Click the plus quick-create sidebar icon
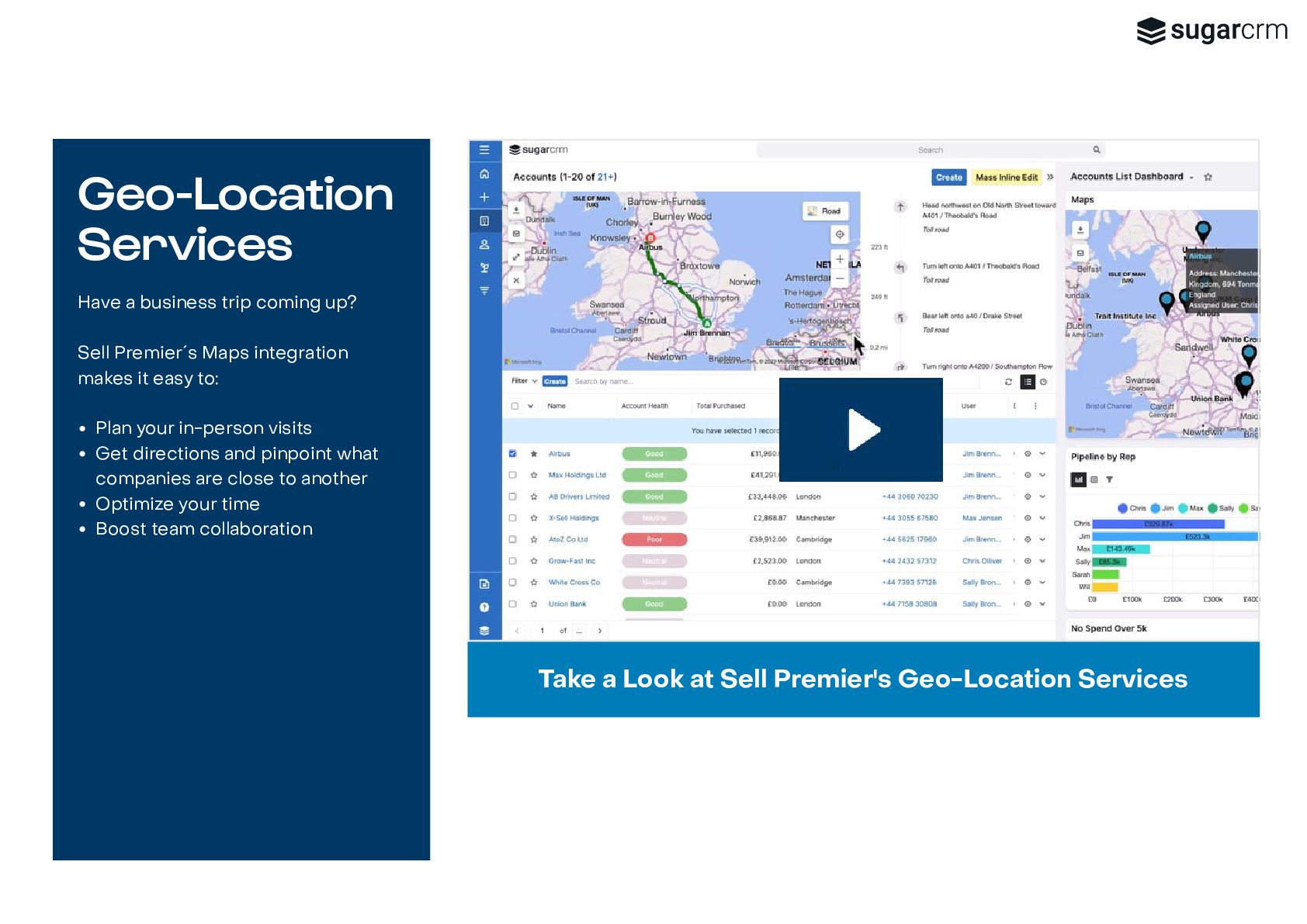 point(484,197)
